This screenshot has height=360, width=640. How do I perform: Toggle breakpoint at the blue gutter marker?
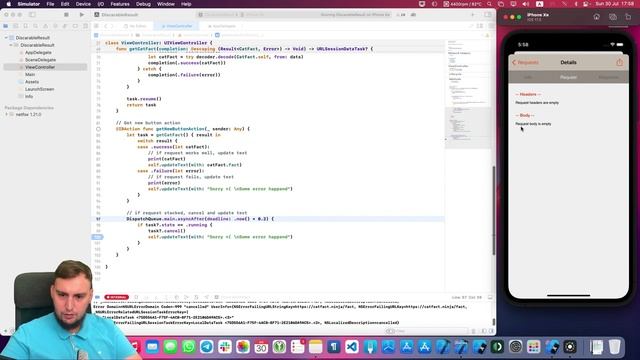pyautogui.click(x=98, y=237)
